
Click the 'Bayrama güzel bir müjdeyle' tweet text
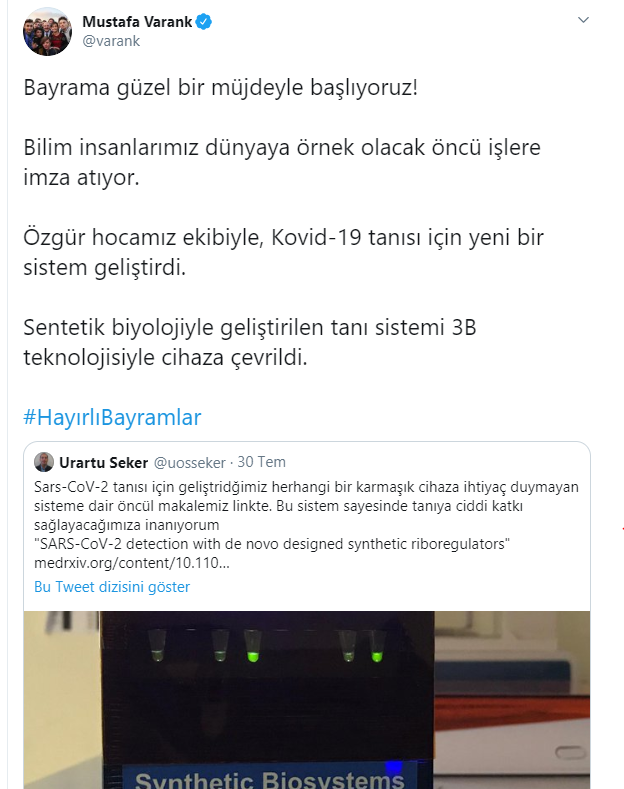[x=220, y=88]
